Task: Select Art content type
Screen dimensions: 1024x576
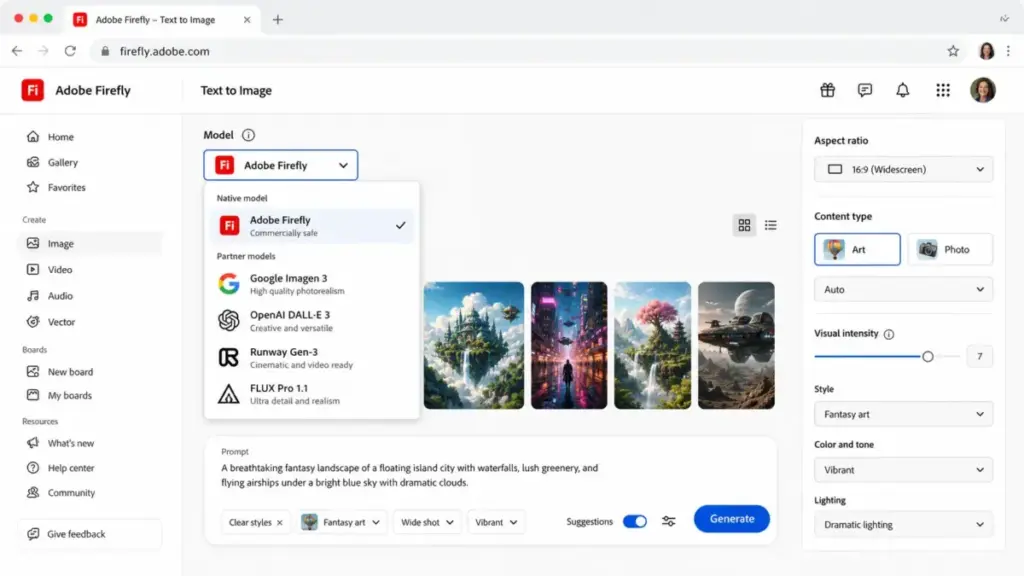Action: click(857, 249)
